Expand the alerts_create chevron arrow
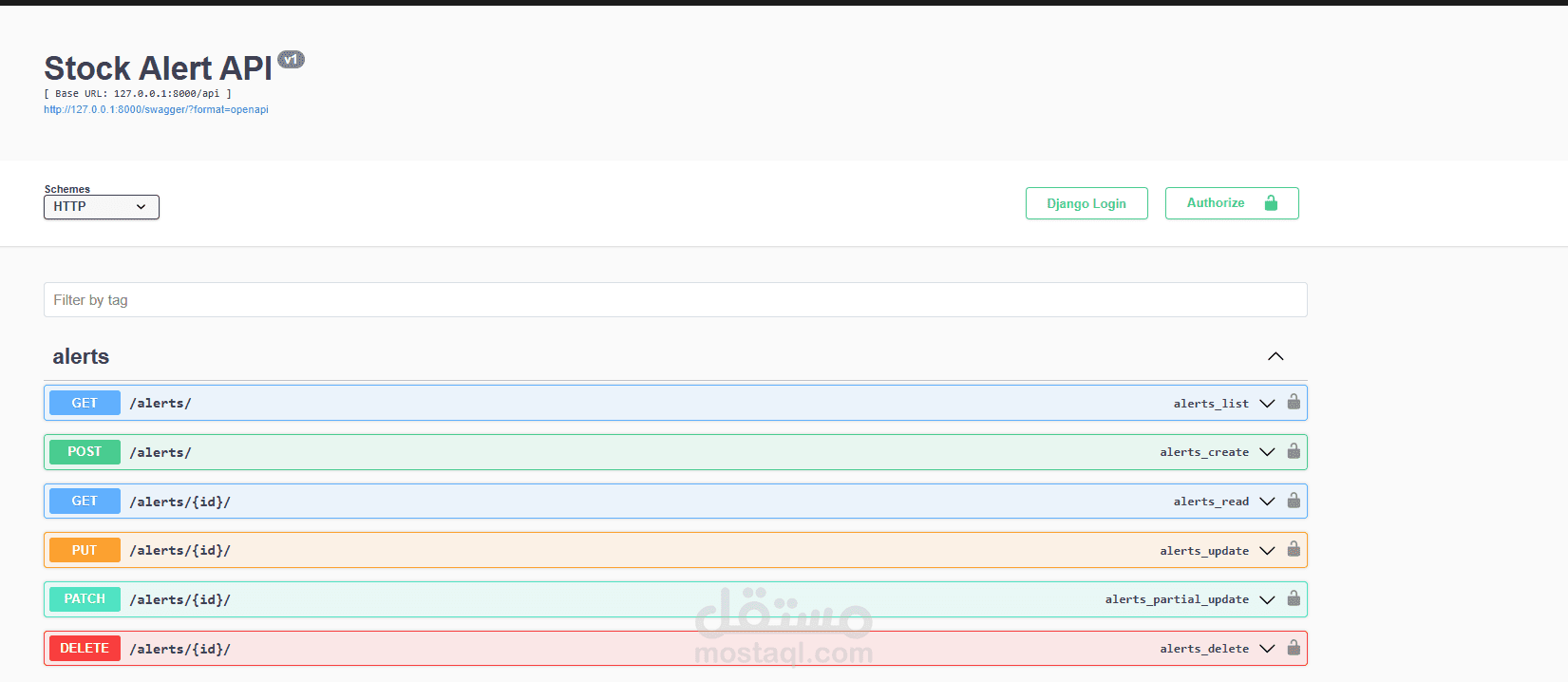The image size is (1568, 682). pyautogui.click(x=1267, y=452)
